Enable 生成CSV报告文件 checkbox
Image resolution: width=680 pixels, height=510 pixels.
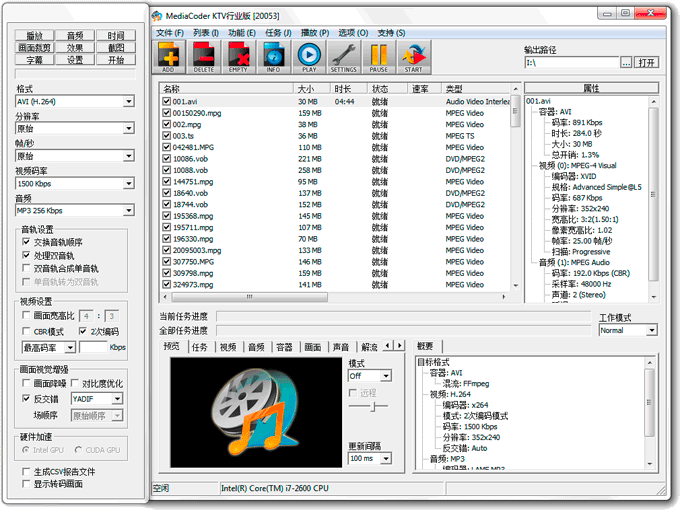[x=26, y=471]
